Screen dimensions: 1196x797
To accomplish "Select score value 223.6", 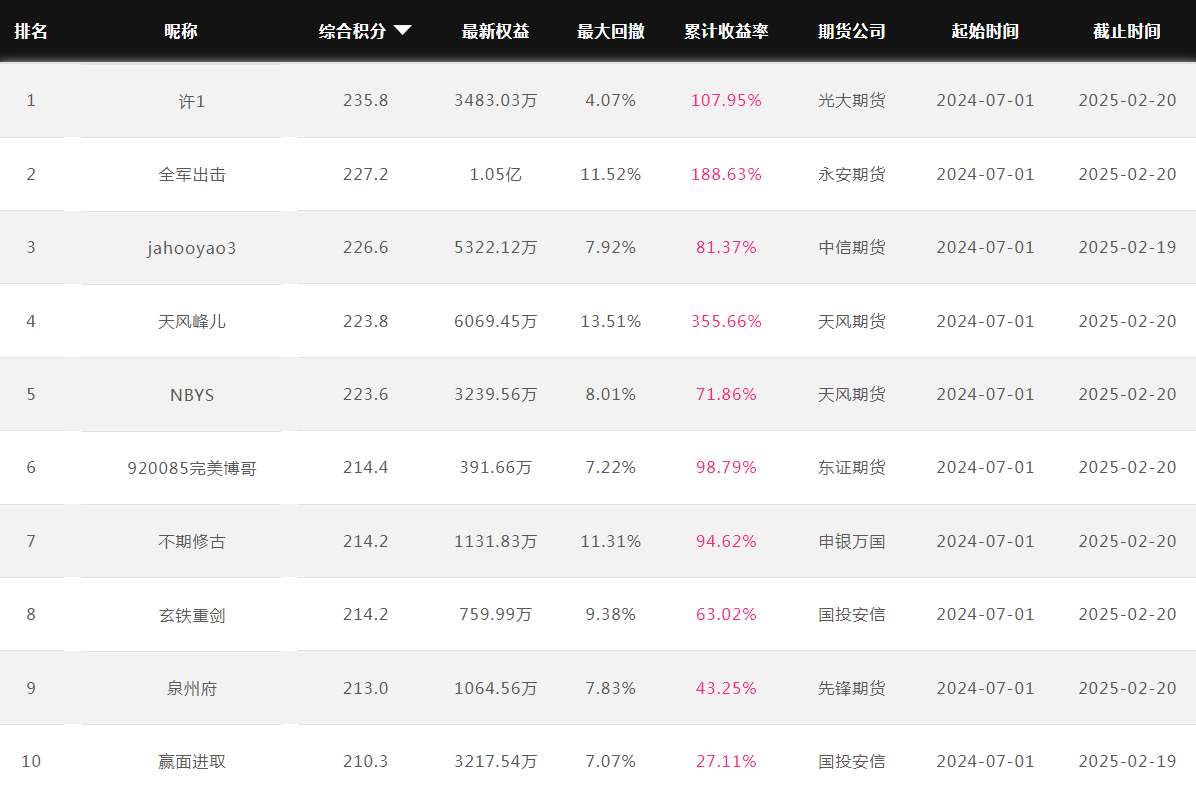I will pos(366,394).
